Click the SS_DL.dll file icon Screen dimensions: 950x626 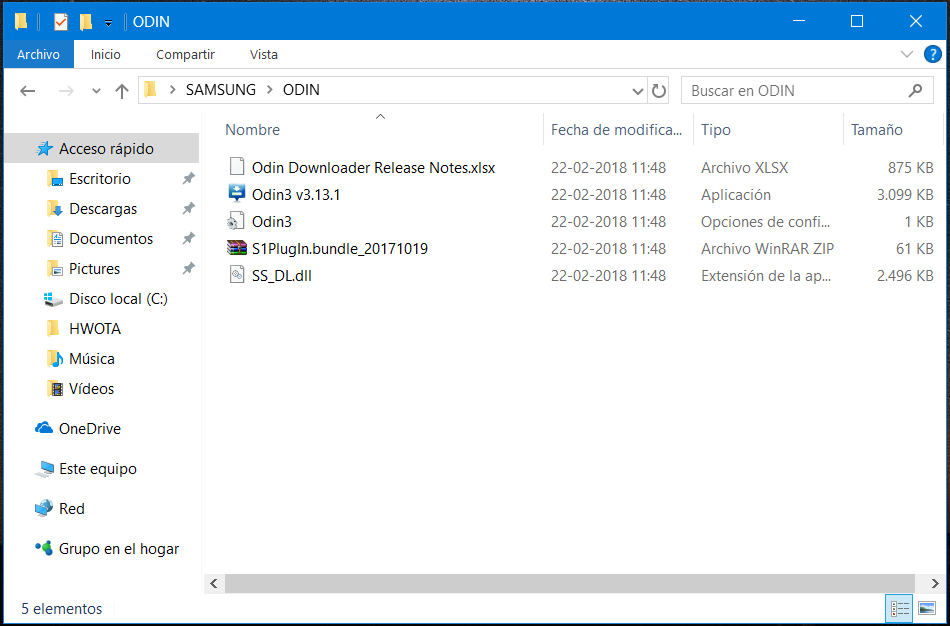236,276
